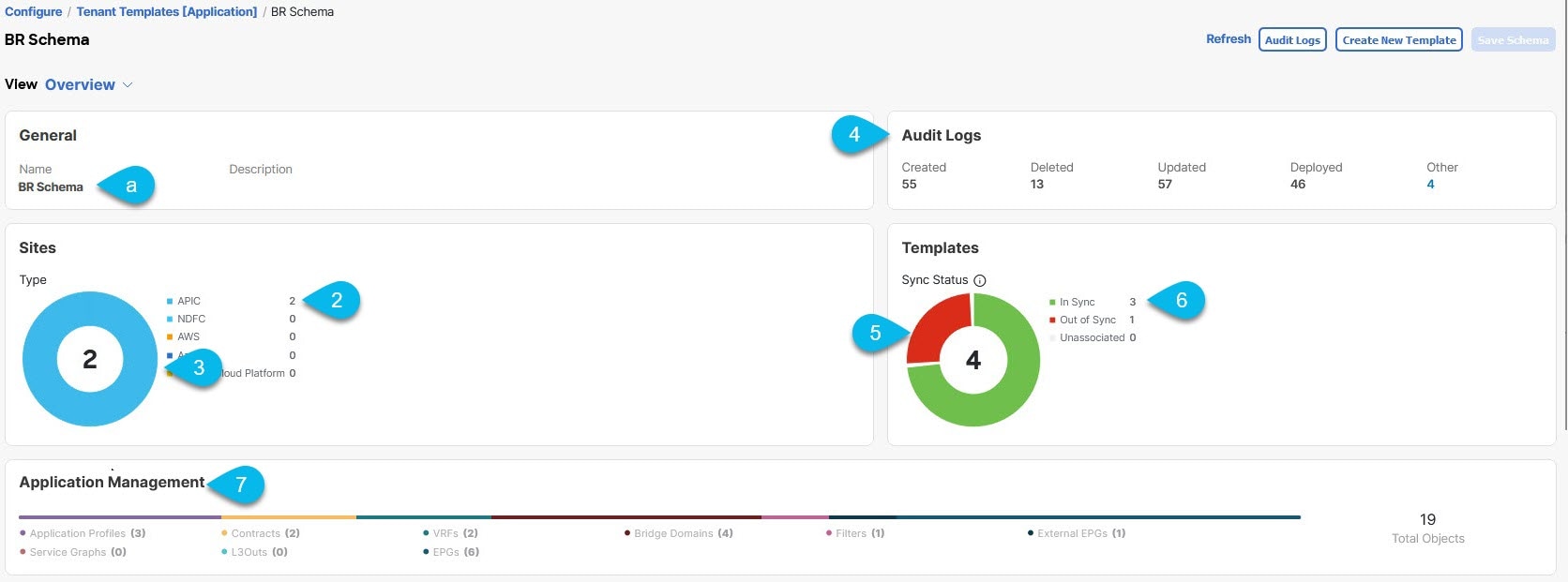Open the Other audit log count 4

click(1430, 185)
